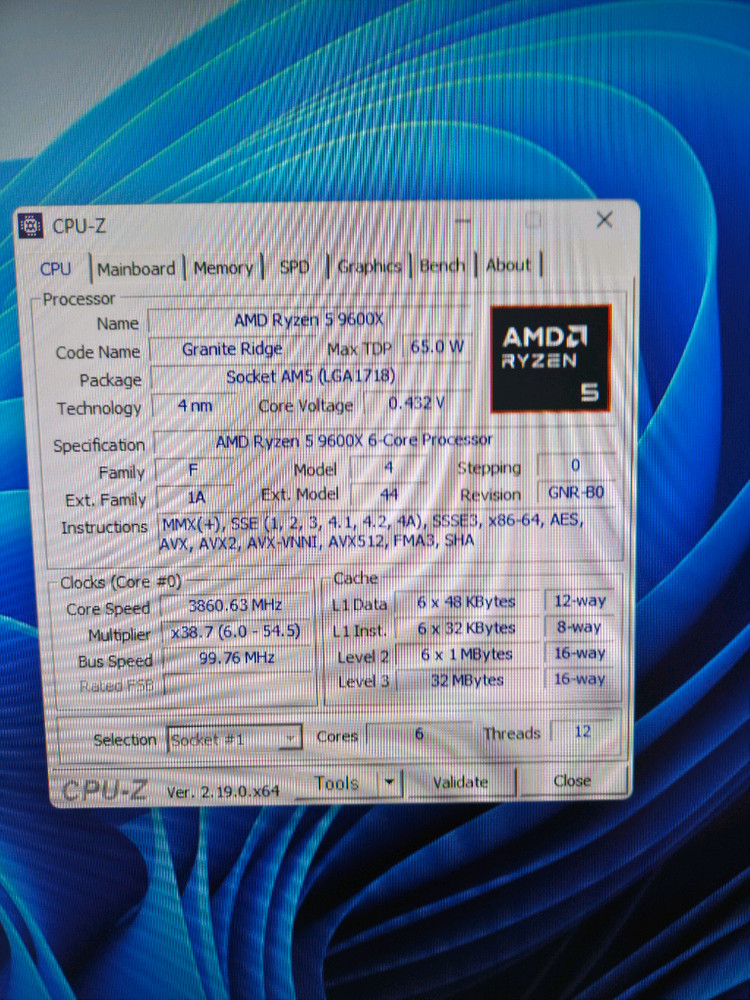Click the empty Rated FSB field

coord(238,684)
